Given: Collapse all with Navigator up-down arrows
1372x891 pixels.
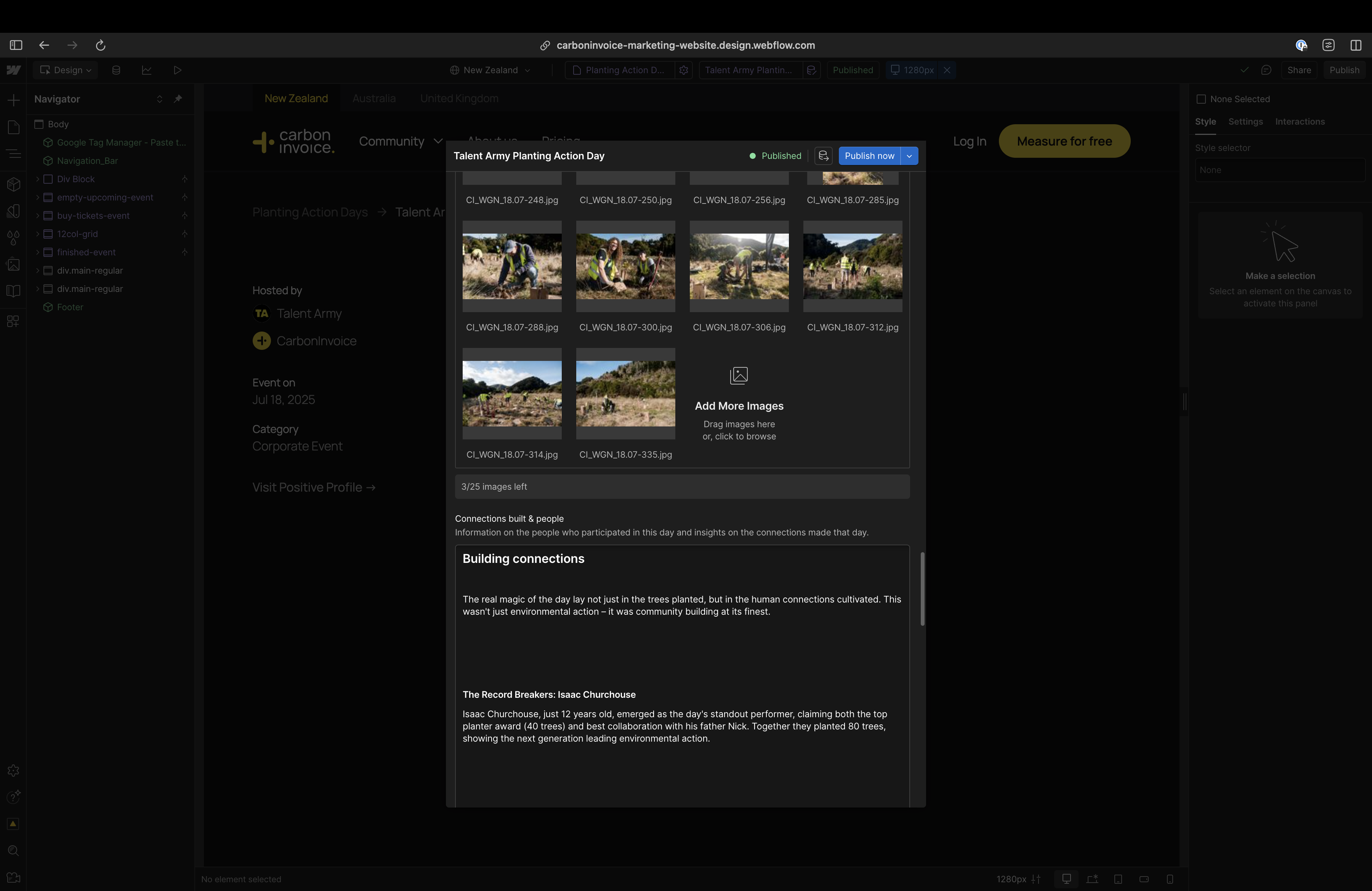Looking at the screenshot, I should click(x=160, y=99).
